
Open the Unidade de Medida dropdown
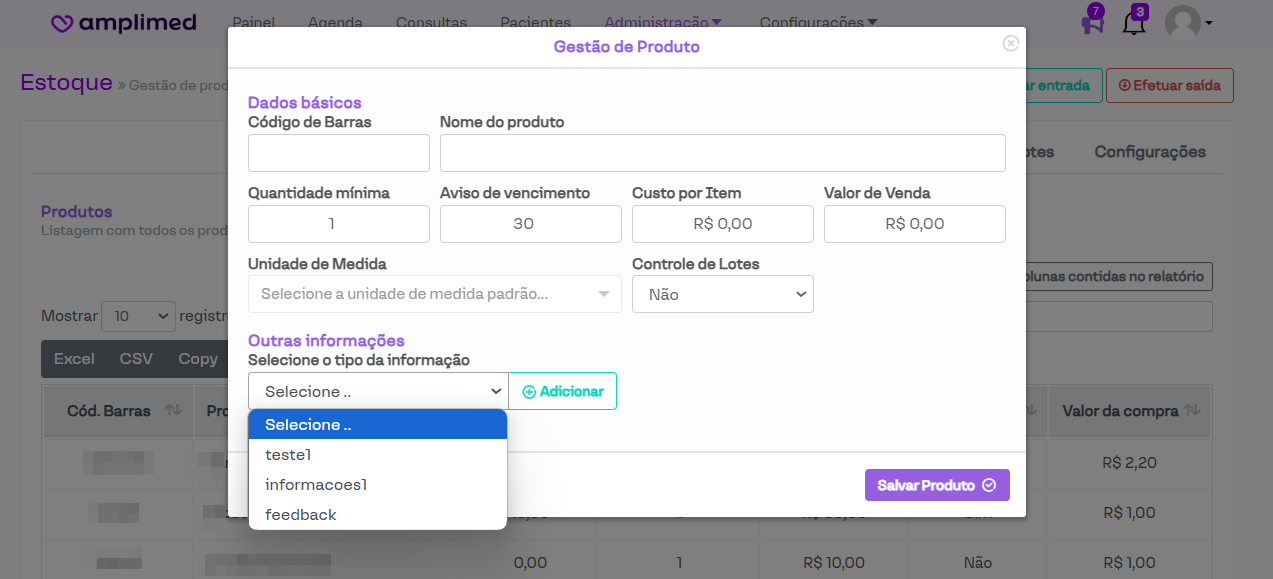434,294
